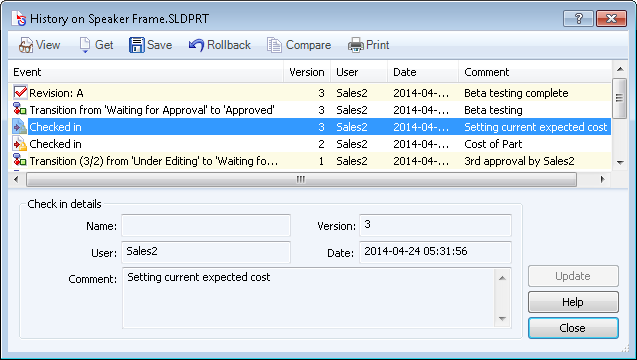Click the Compare documents icon
Screen dimensions: 637x360
pos(274,45)
